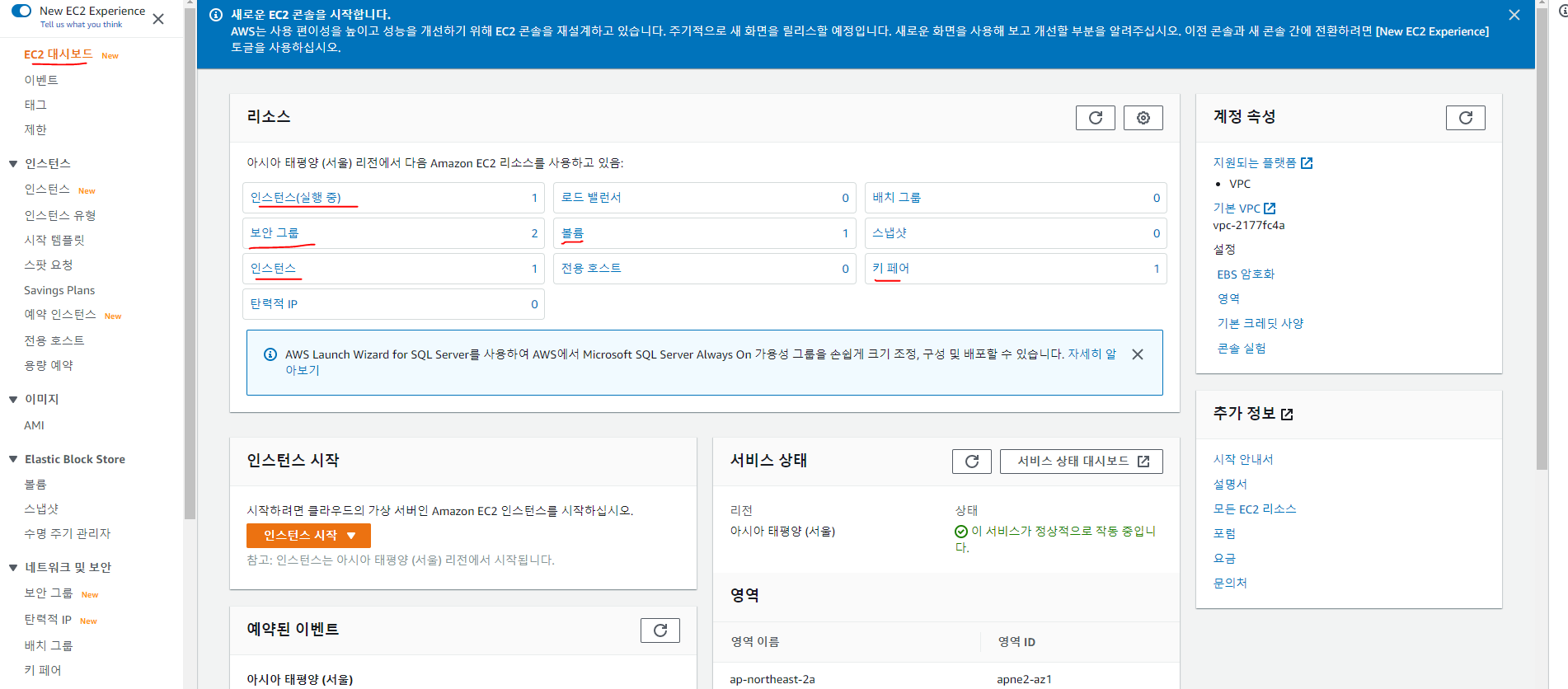Dismiss the blue new EC2 console banner

click(x=1514, y=15)
